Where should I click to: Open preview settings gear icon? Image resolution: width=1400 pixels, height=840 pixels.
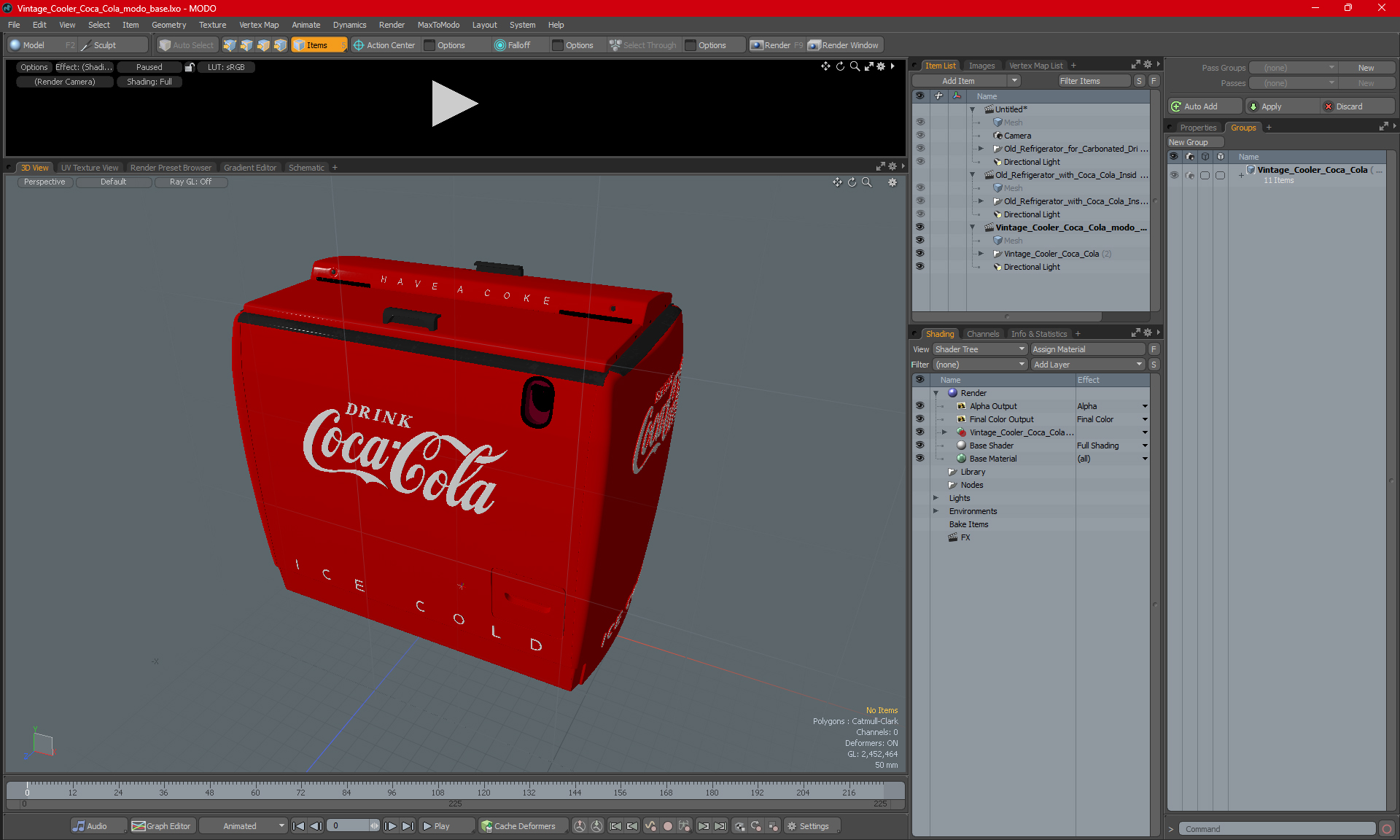(x=881, y=66)
